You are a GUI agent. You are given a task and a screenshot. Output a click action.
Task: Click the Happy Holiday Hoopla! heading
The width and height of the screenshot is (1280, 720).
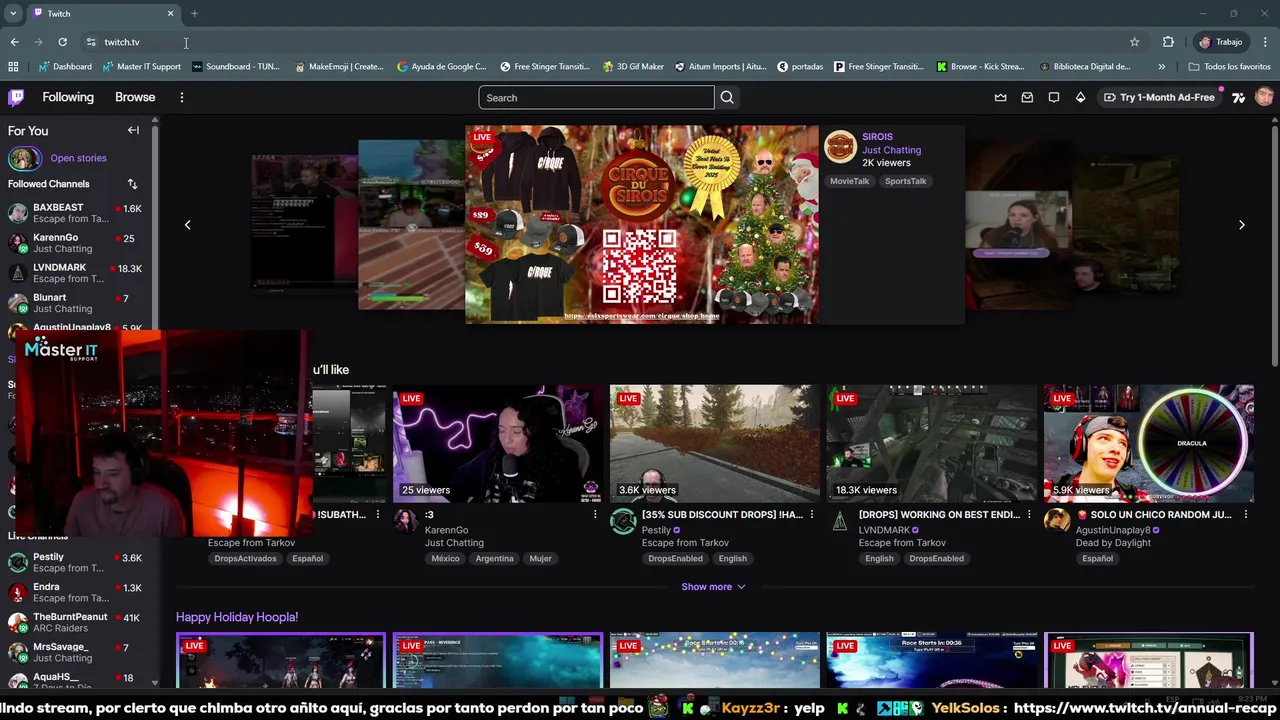coord(237,617)
